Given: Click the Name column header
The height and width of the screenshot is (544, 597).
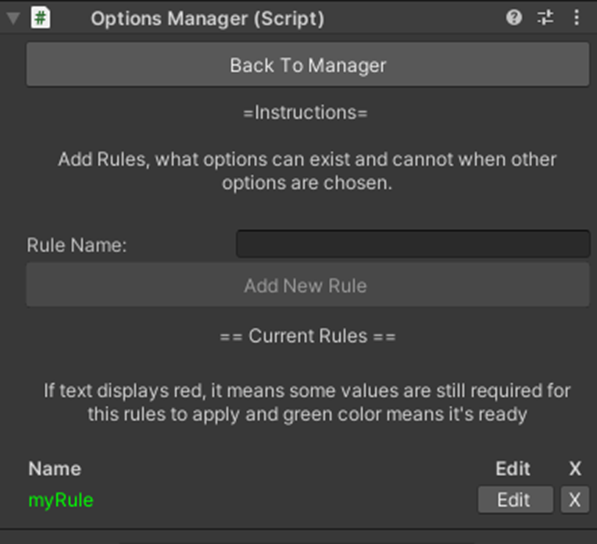Looking at the screenshot, I should pos(55,469).
